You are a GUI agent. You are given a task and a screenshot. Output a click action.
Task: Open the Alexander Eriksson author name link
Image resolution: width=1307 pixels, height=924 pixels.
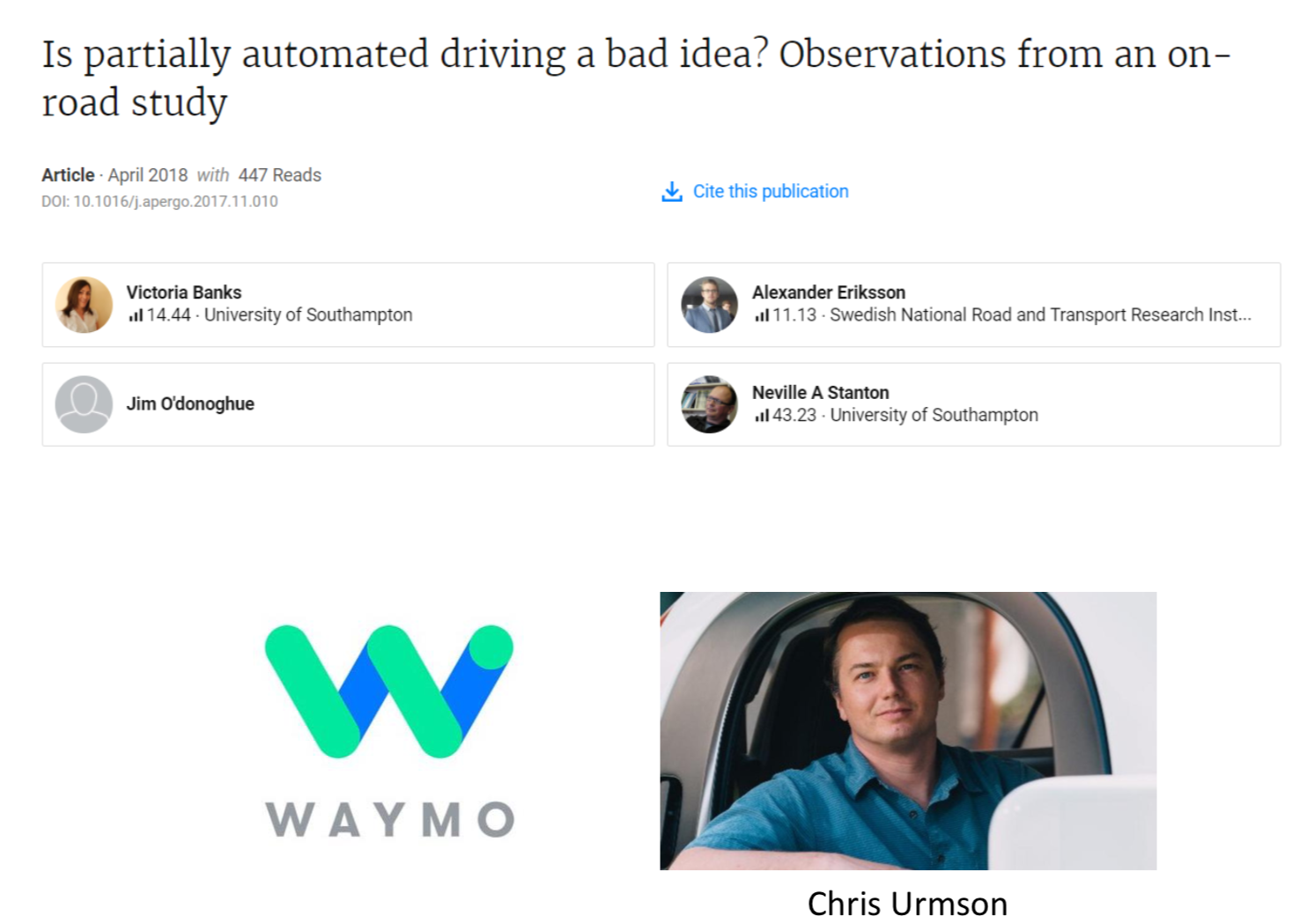coord(828,292)
